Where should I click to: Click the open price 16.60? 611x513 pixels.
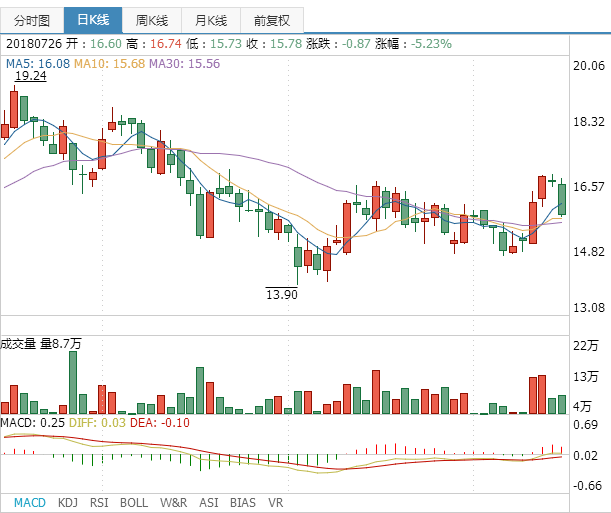coord(106,43)
